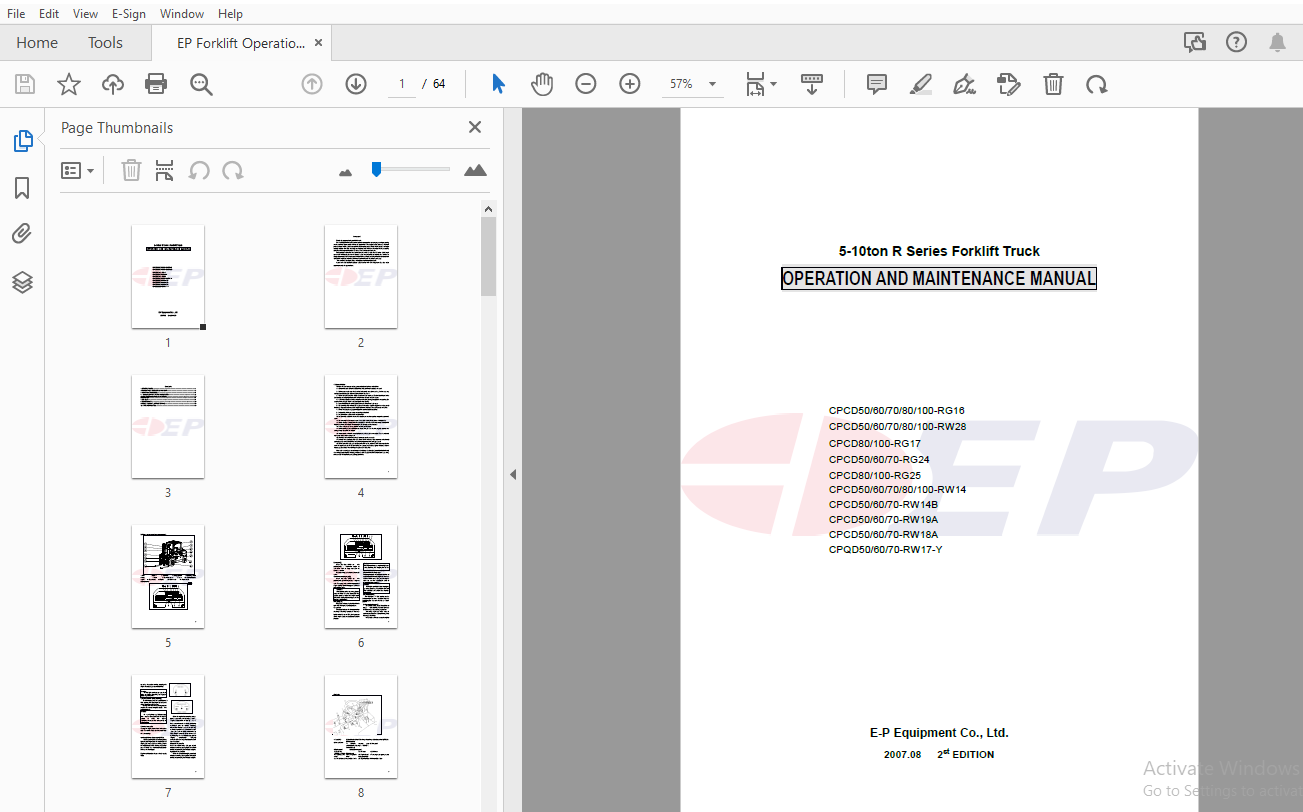
Task: Open the E-Sign menu
Action: click(x=128, y=13)
